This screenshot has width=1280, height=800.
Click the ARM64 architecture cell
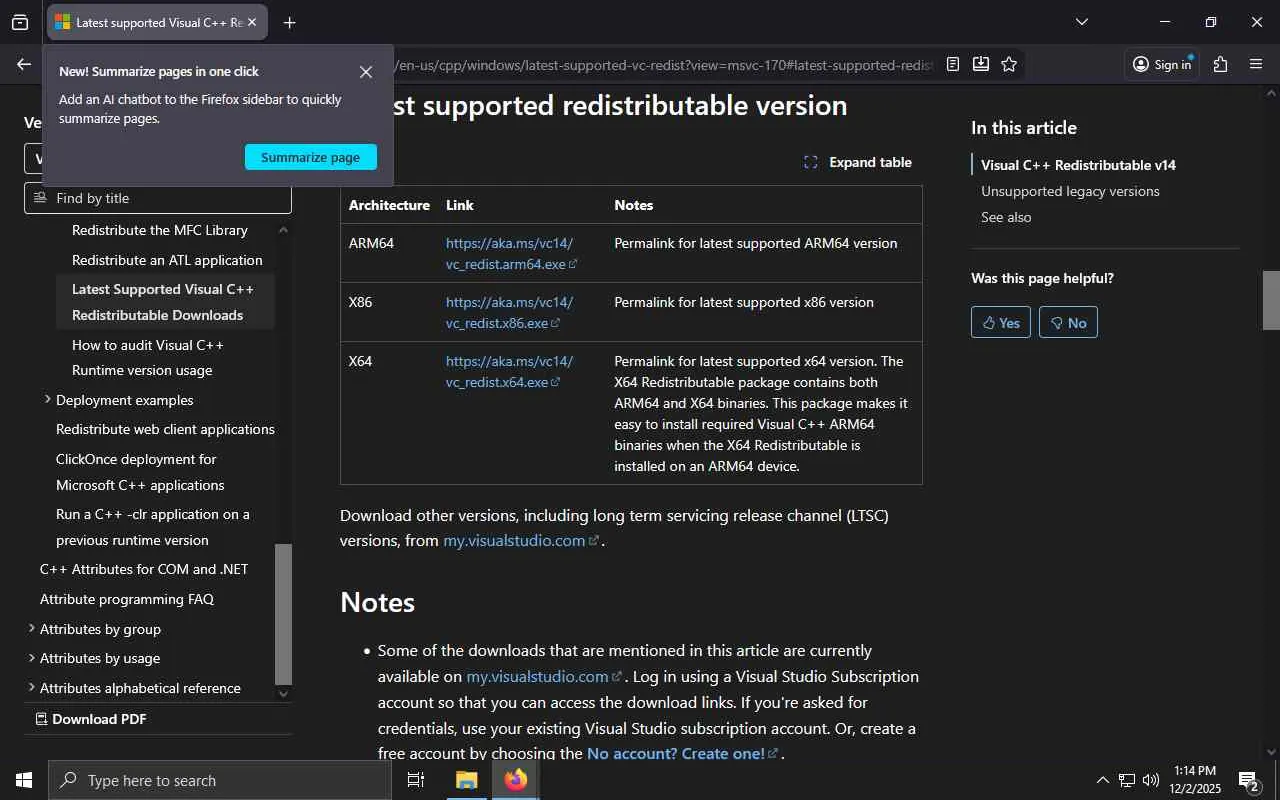(x=371, y=243)
